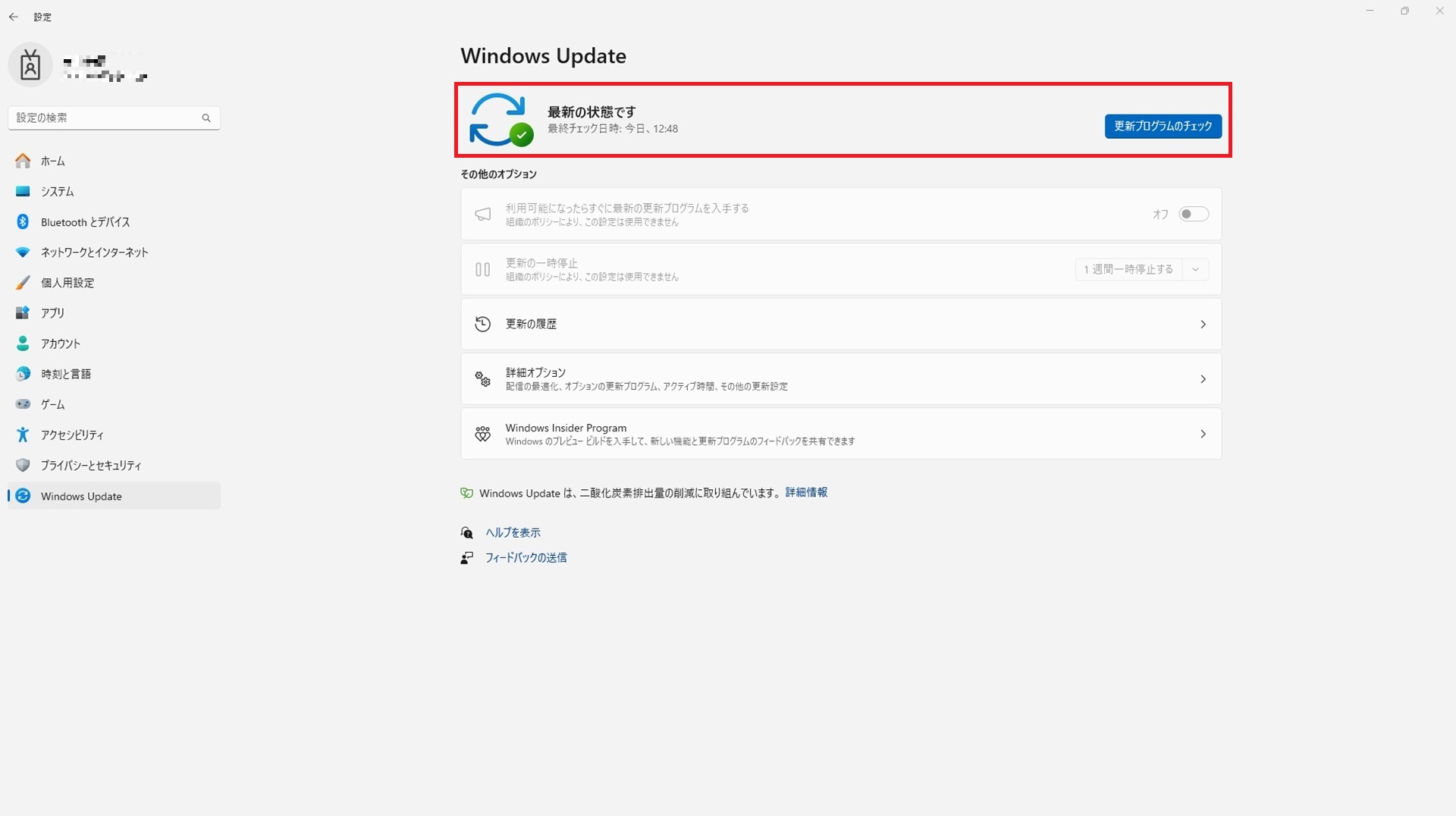The height and width of the screenshot is (816, 1456).
Task: Click 更新プログラムのチェック button
Action: click(1163, 126)
